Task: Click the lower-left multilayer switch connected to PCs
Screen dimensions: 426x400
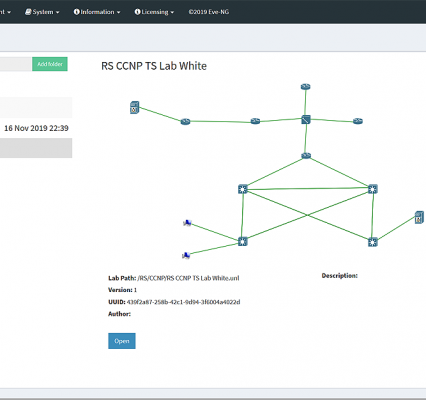Action: coord(243,242)
